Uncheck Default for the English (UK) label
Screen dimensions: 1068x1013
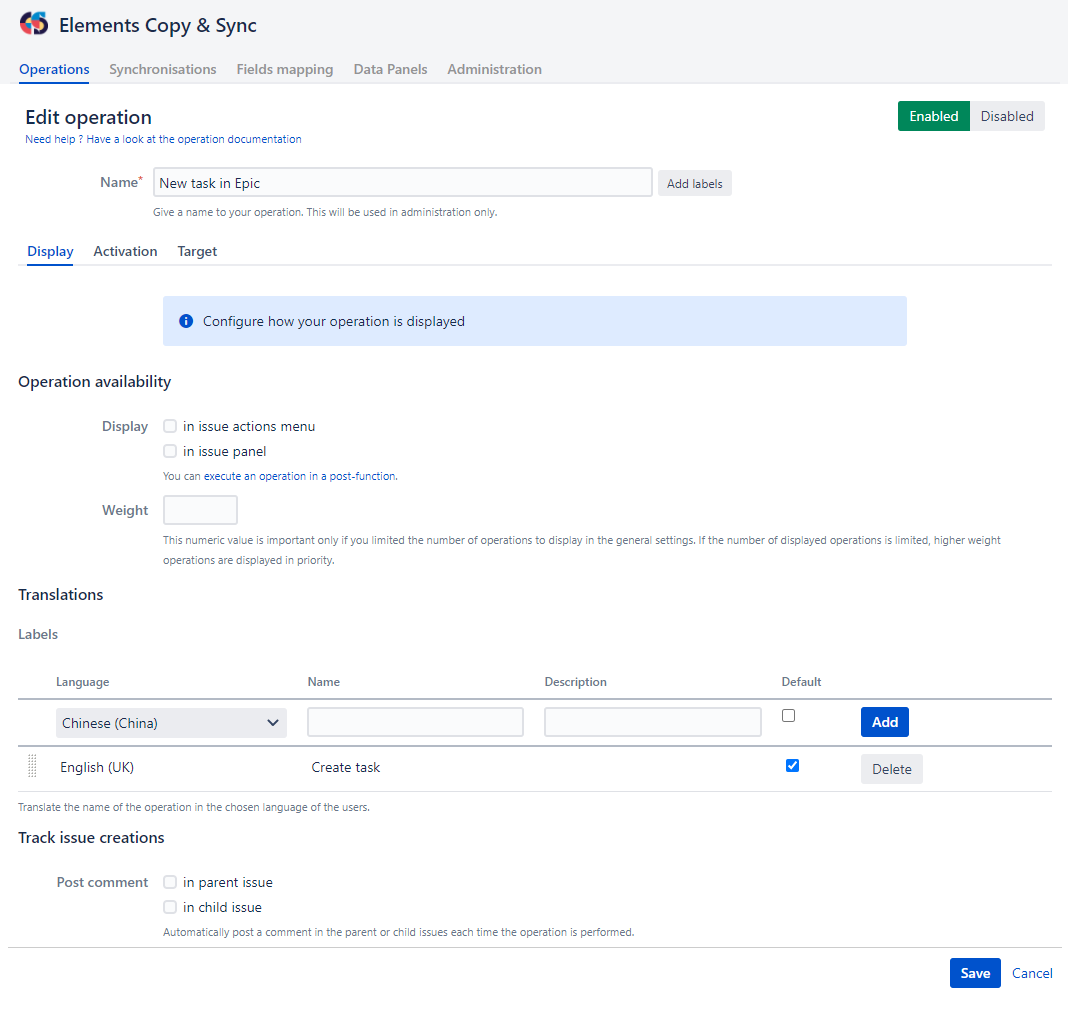coord(792,765)
